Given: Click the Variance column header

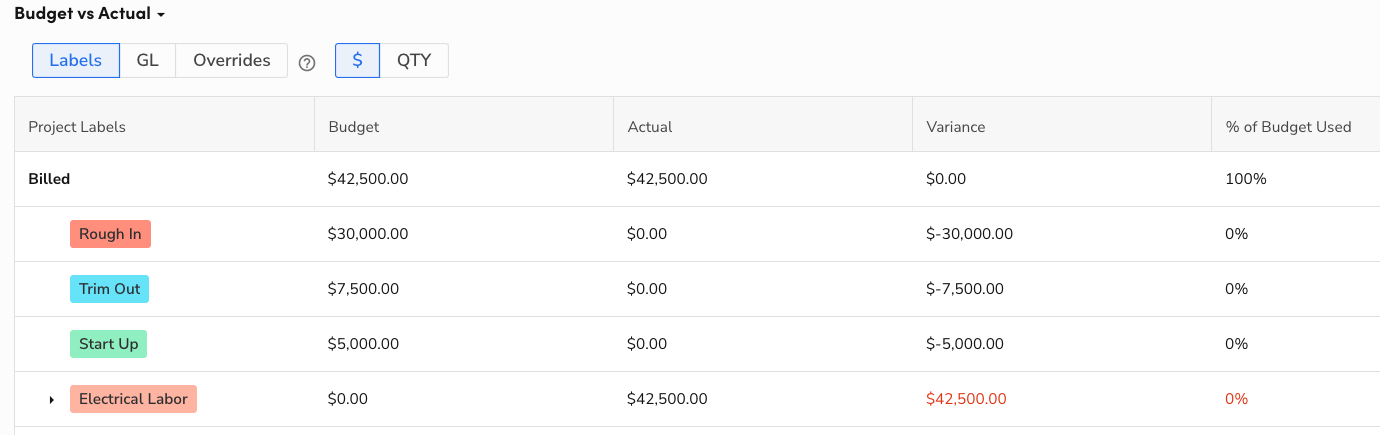Looking at the screenshot, I should coord(956,127).
